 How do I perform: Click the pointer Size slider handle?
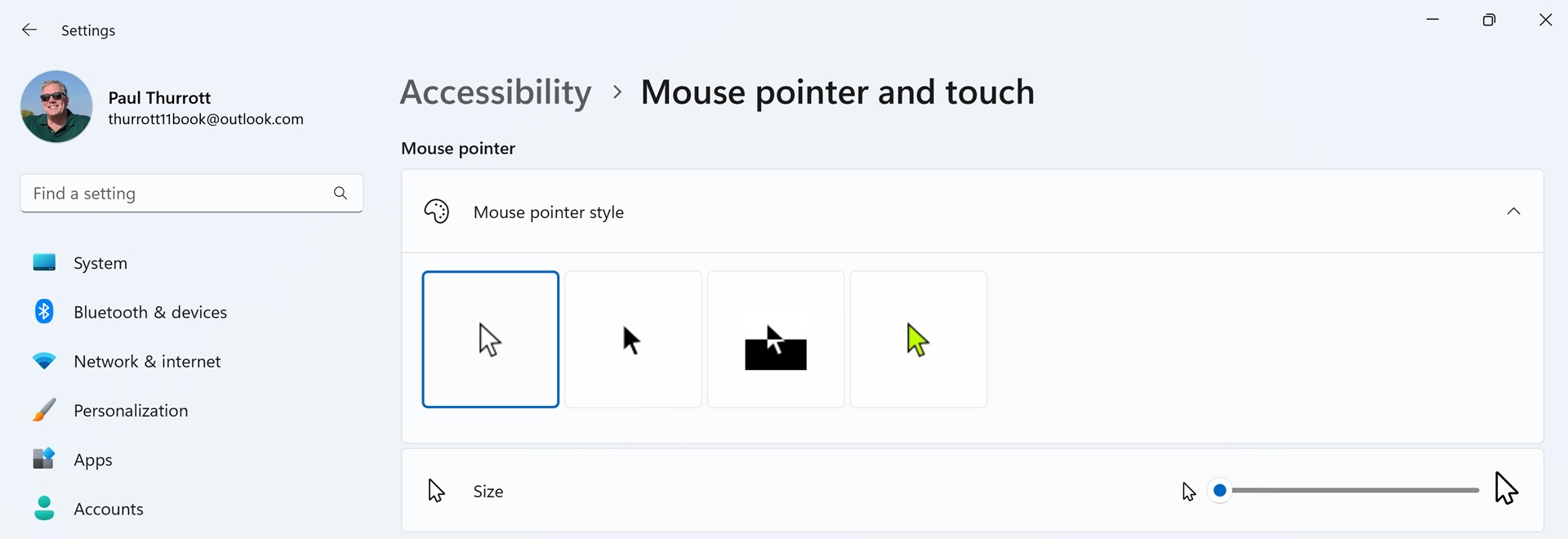point(1219,491)
